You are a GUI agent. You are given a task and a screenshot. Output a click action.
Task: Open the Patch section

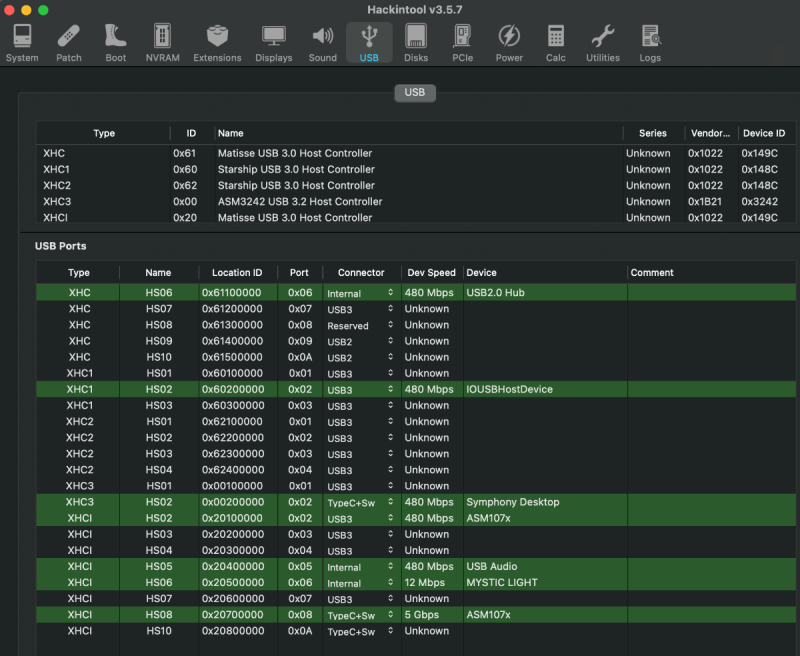pos(69,43)
